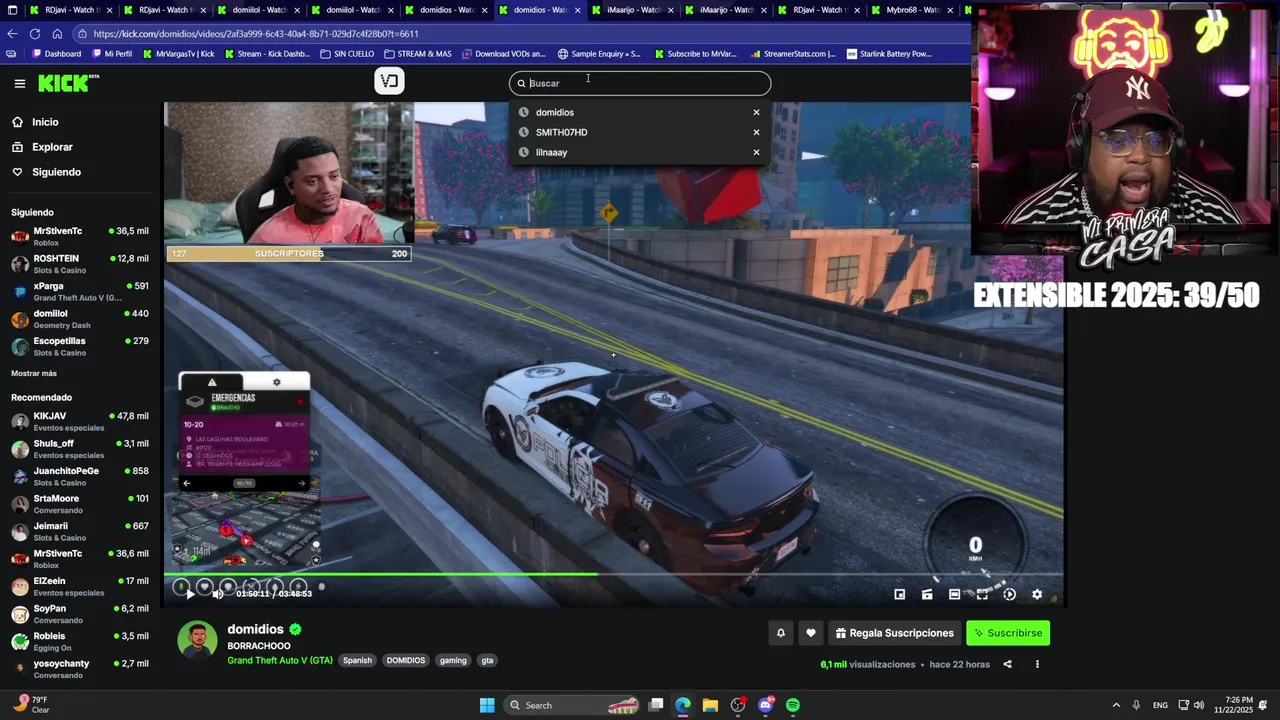Click the Kick logo
The width and height of the screenshot is (1280, 720).
(x=68, y=83)
